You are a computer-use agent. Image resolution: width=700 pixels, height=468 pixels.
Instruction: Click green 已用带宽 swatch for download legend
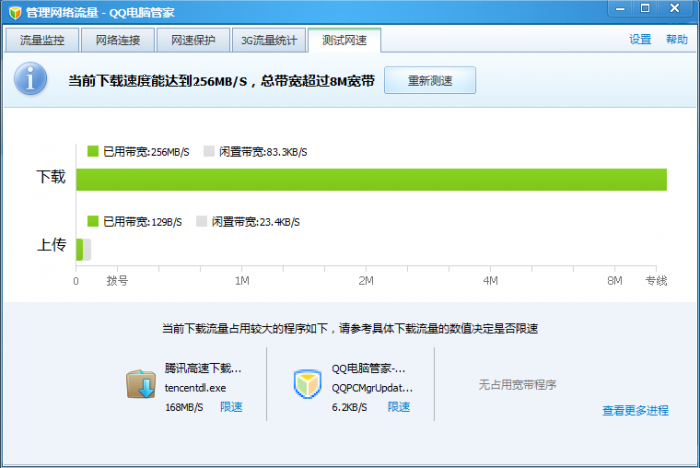tap(93, 151)
